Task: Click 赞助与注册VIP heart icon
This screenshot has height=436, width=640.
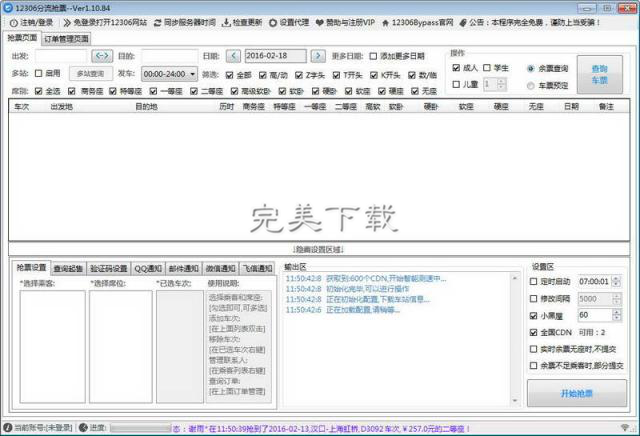Action: click(x=320, y=23)
